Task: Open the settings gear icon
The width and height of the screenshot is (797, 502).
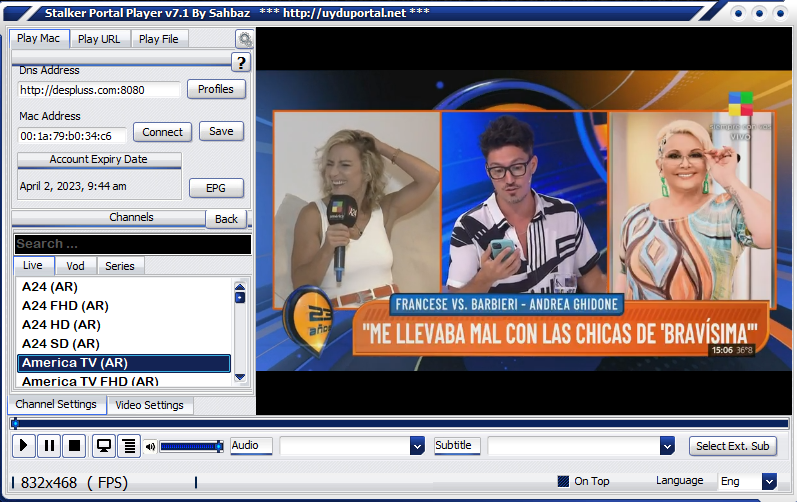Action: coord(244,39)
